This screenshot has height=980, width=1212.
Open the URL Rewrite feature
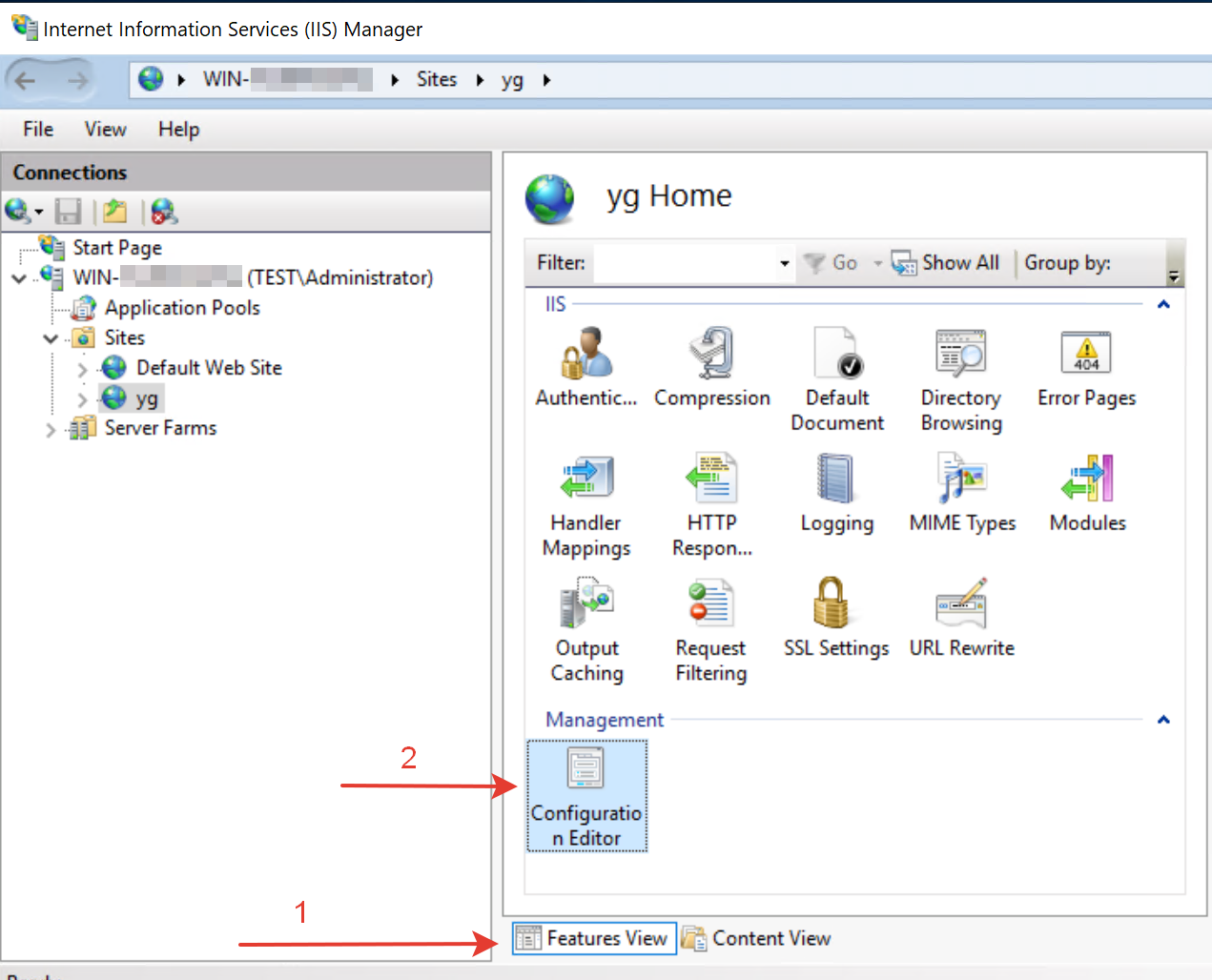[962, 619]
